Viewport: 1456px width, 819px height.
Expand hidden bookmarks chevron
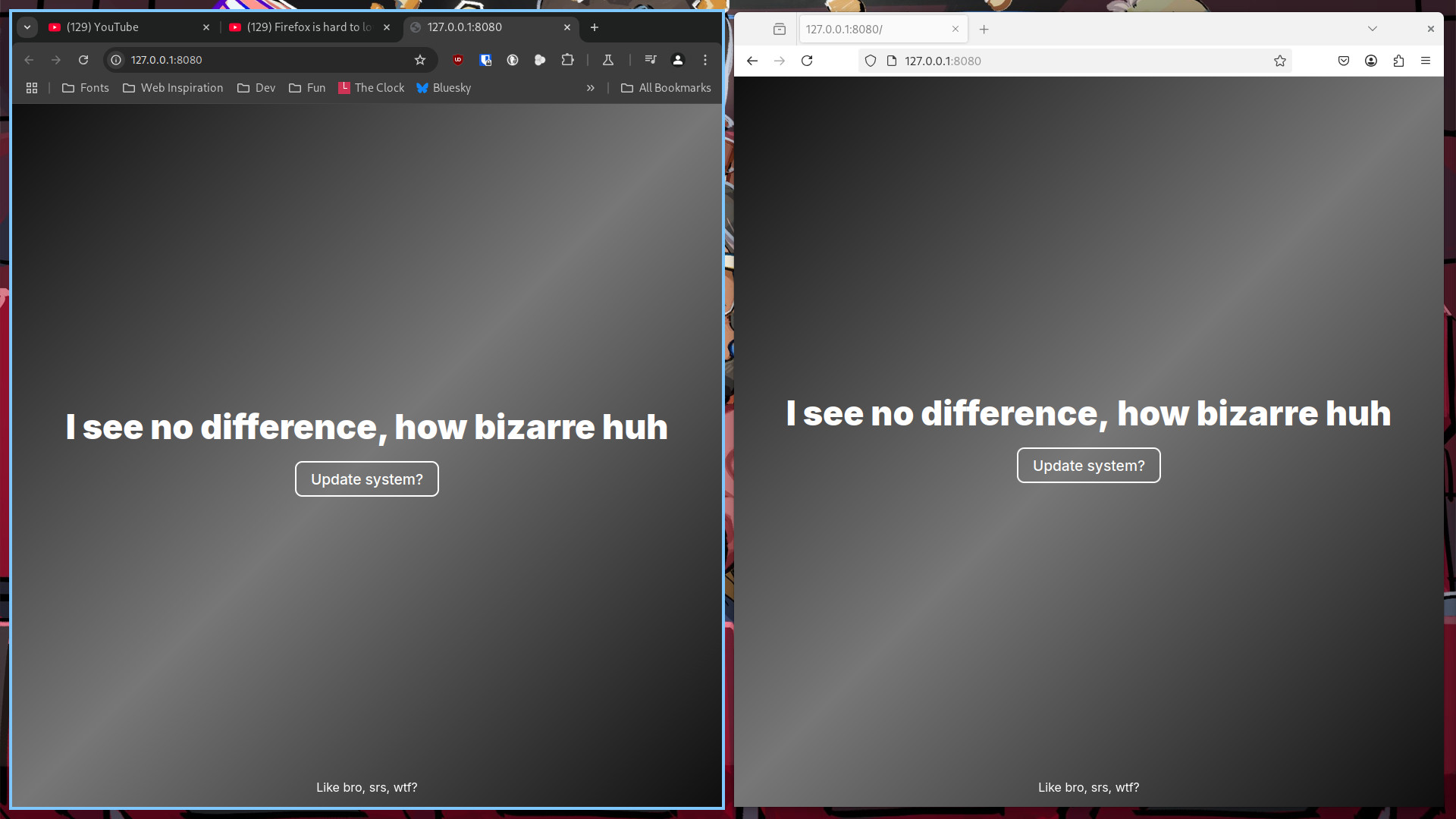(x=591, y=88)
